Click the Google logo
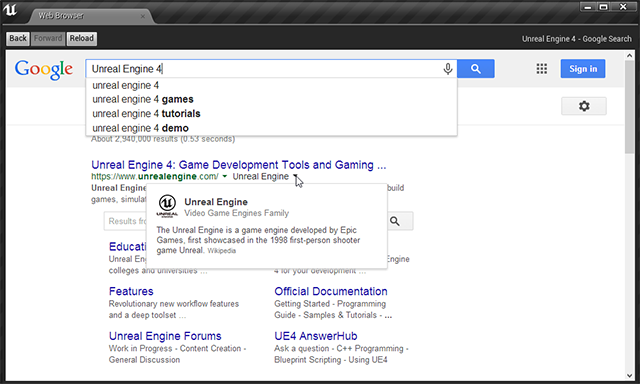The height and width of the screenshot is (384, 640). [x=44, y=69]
